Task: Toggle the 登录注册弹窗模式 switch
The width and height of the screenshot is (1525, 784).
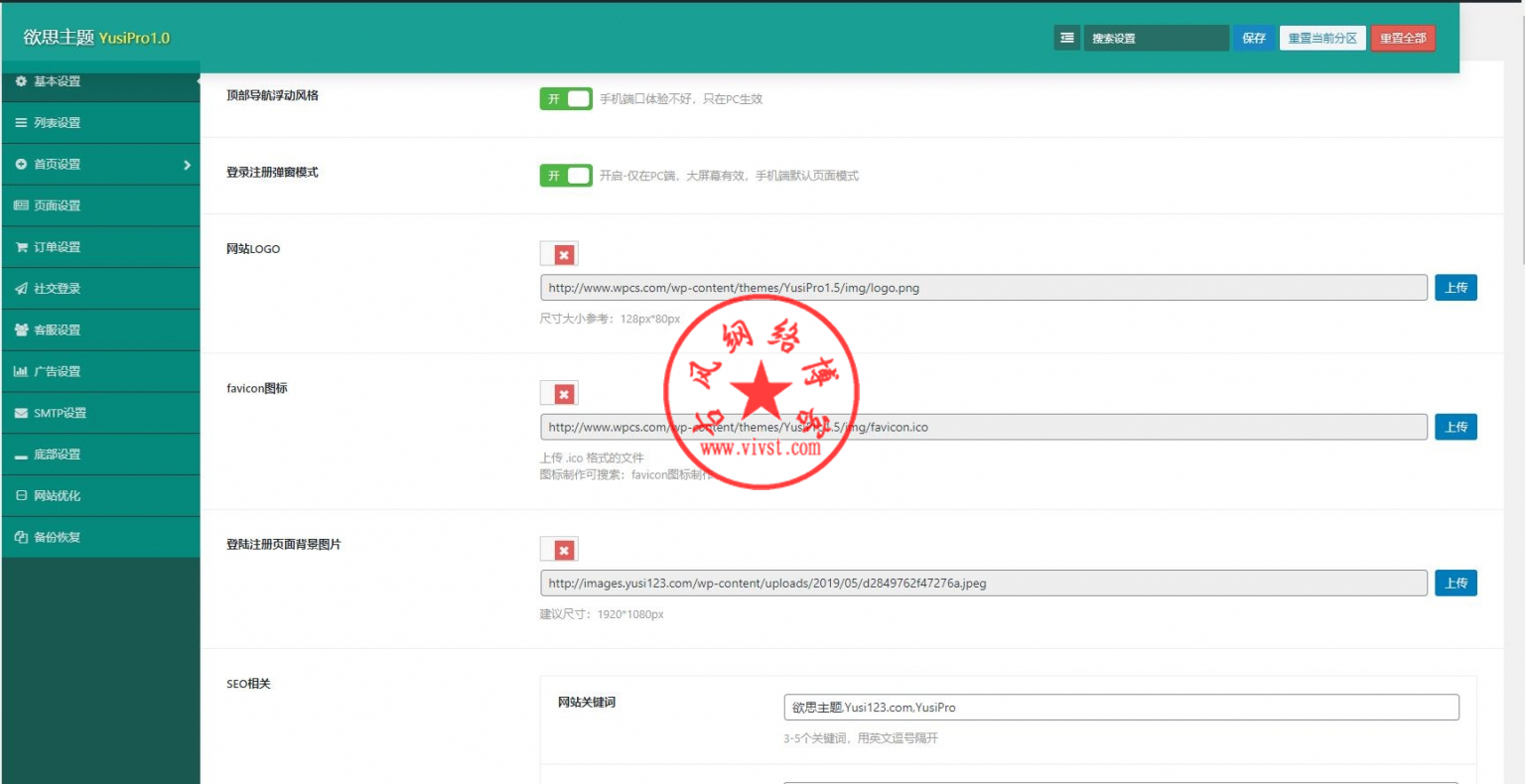Action: (x=566, y=176)
